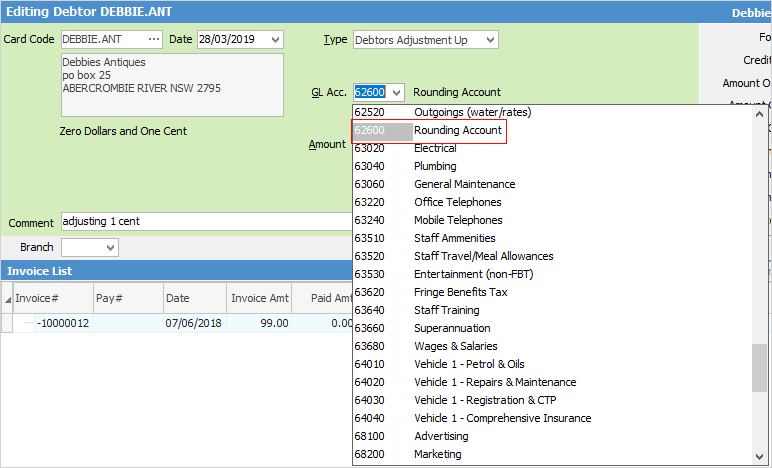Collapse the GL Acc. dropdown arrow
Image resolution: width=772 pixels, height=468 pixels.
pyautogui.click(x=396, y=93)
